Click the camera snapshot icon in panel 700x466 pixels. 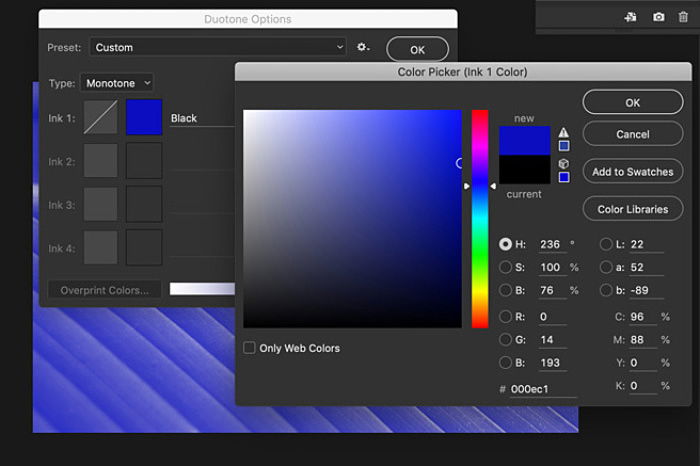coord(659,16)
